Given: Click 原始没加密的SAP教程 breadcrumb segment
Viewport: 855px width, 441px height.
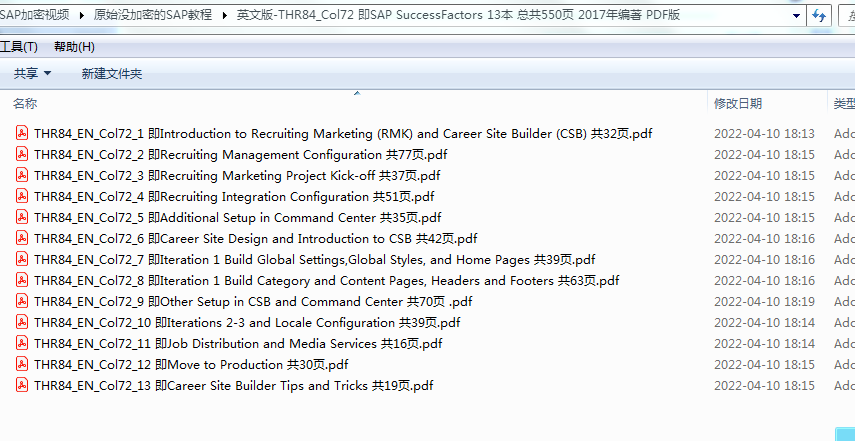Looking at the screenshot, I should coord(153,15).
